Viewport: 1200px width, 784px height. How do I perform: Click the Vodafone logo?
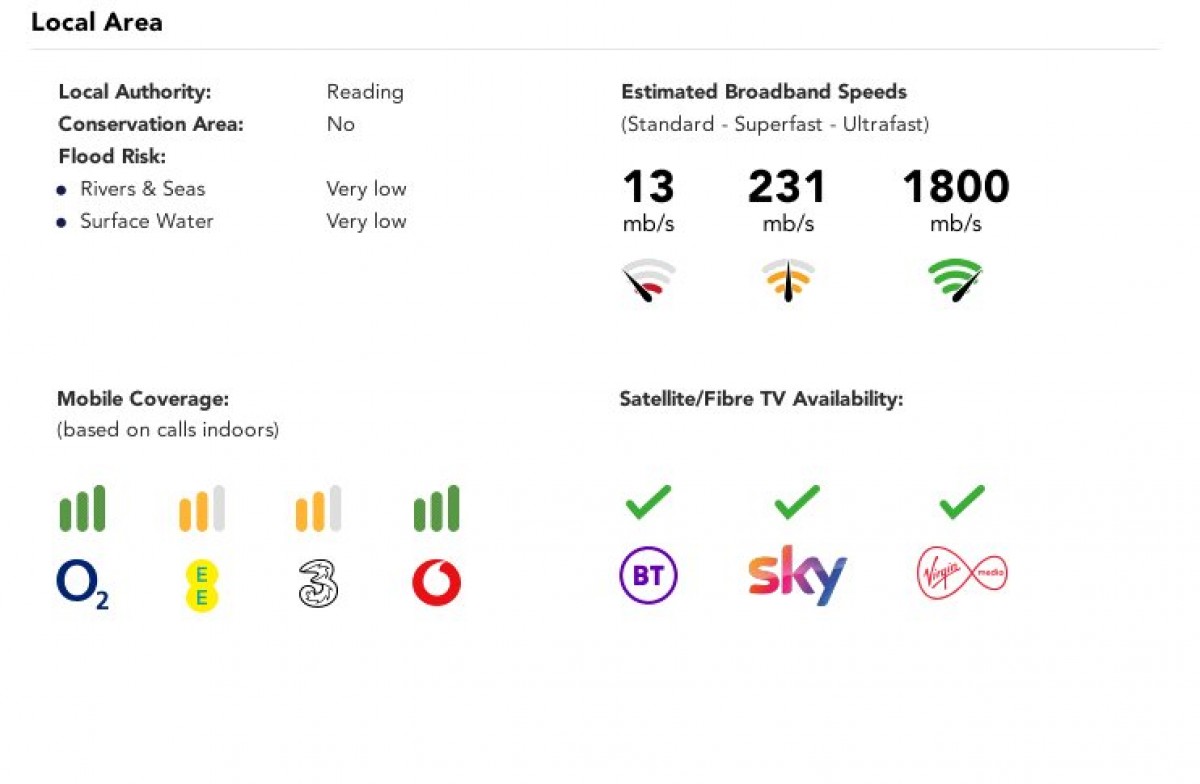click(x=436, y=583)
